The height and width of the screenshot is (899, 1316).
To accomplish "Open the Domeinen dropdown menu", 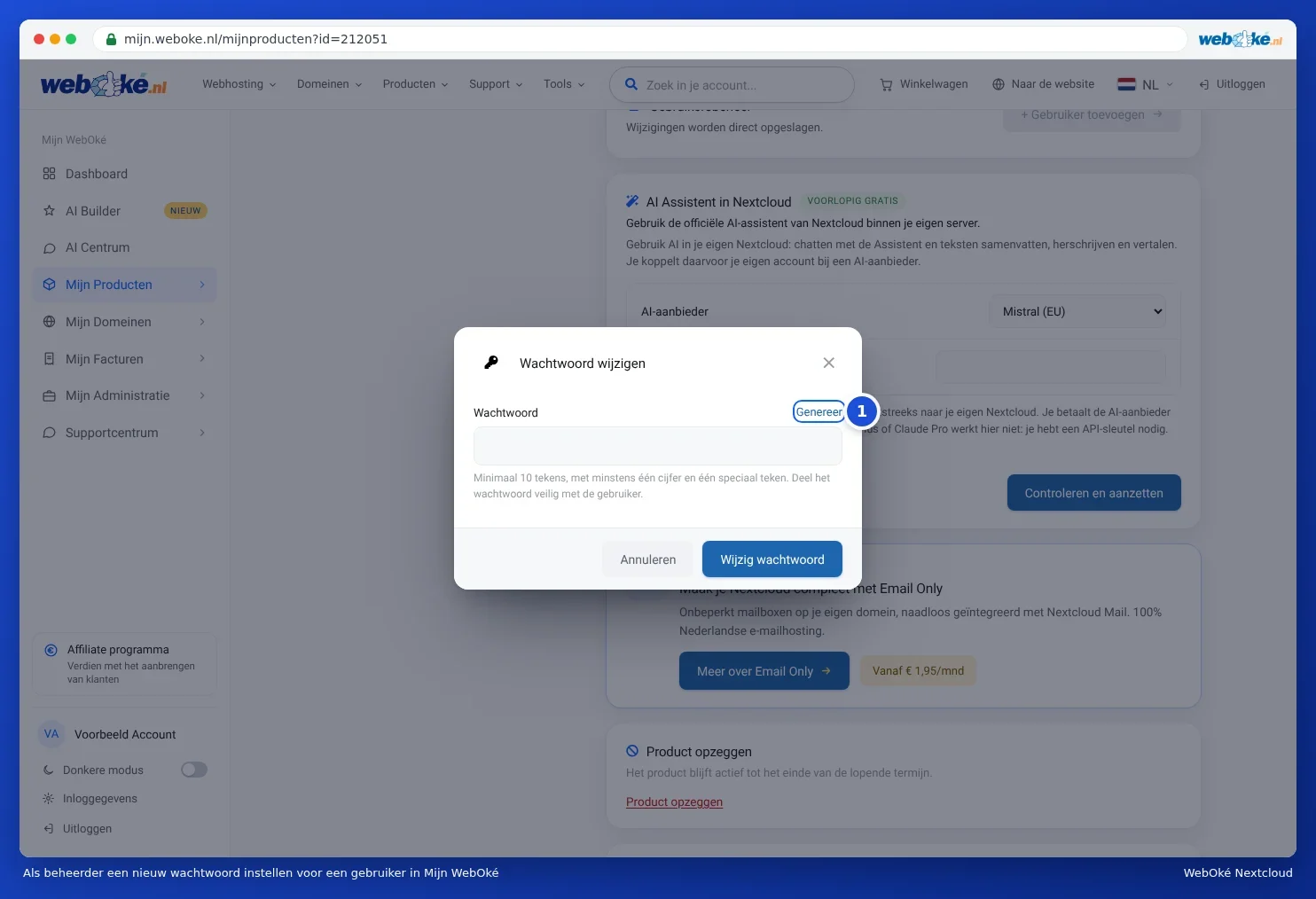I will pos(329,84).
